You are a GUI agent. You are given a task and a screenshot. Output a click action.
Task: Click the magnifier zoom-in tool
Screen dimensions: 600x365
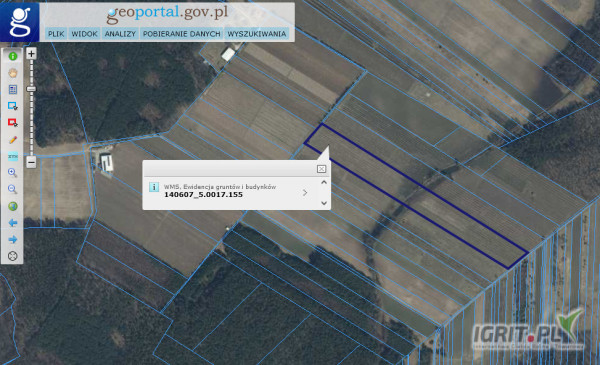13,173
